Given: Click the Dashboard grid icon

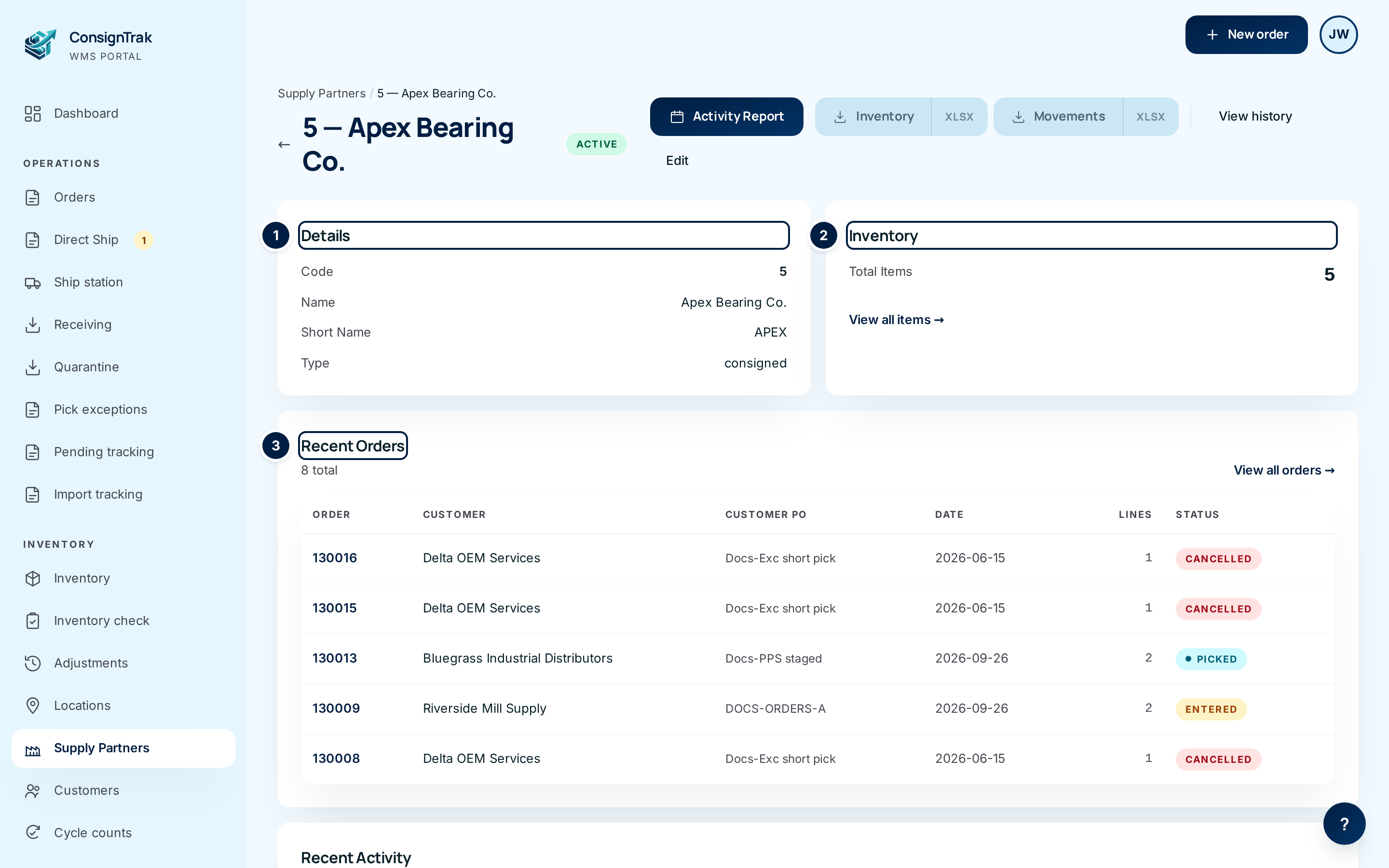Looking at the screenshot, I should tap(33, 114).
